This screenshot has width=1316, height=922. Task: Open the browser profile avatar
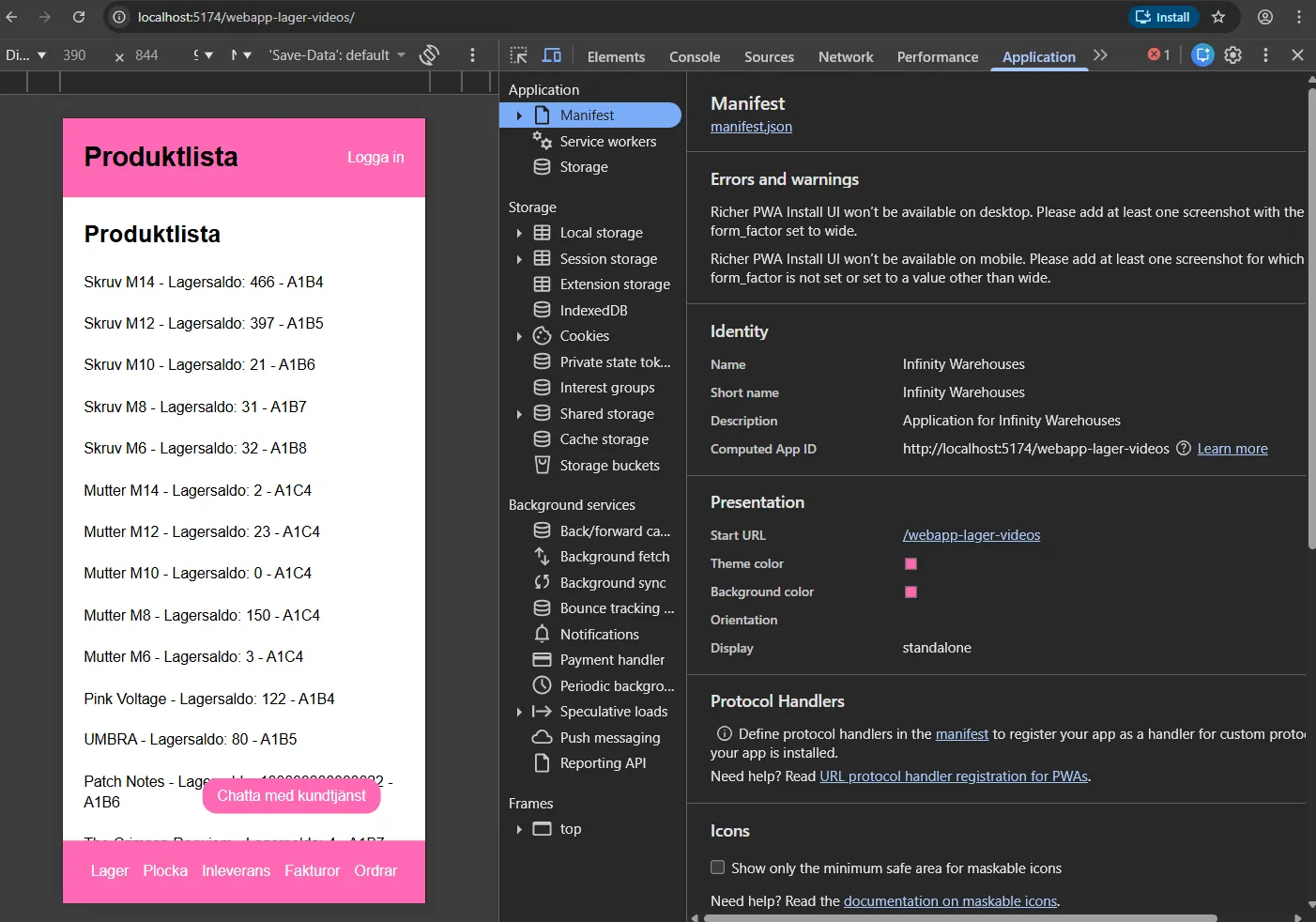point(1264,17)
